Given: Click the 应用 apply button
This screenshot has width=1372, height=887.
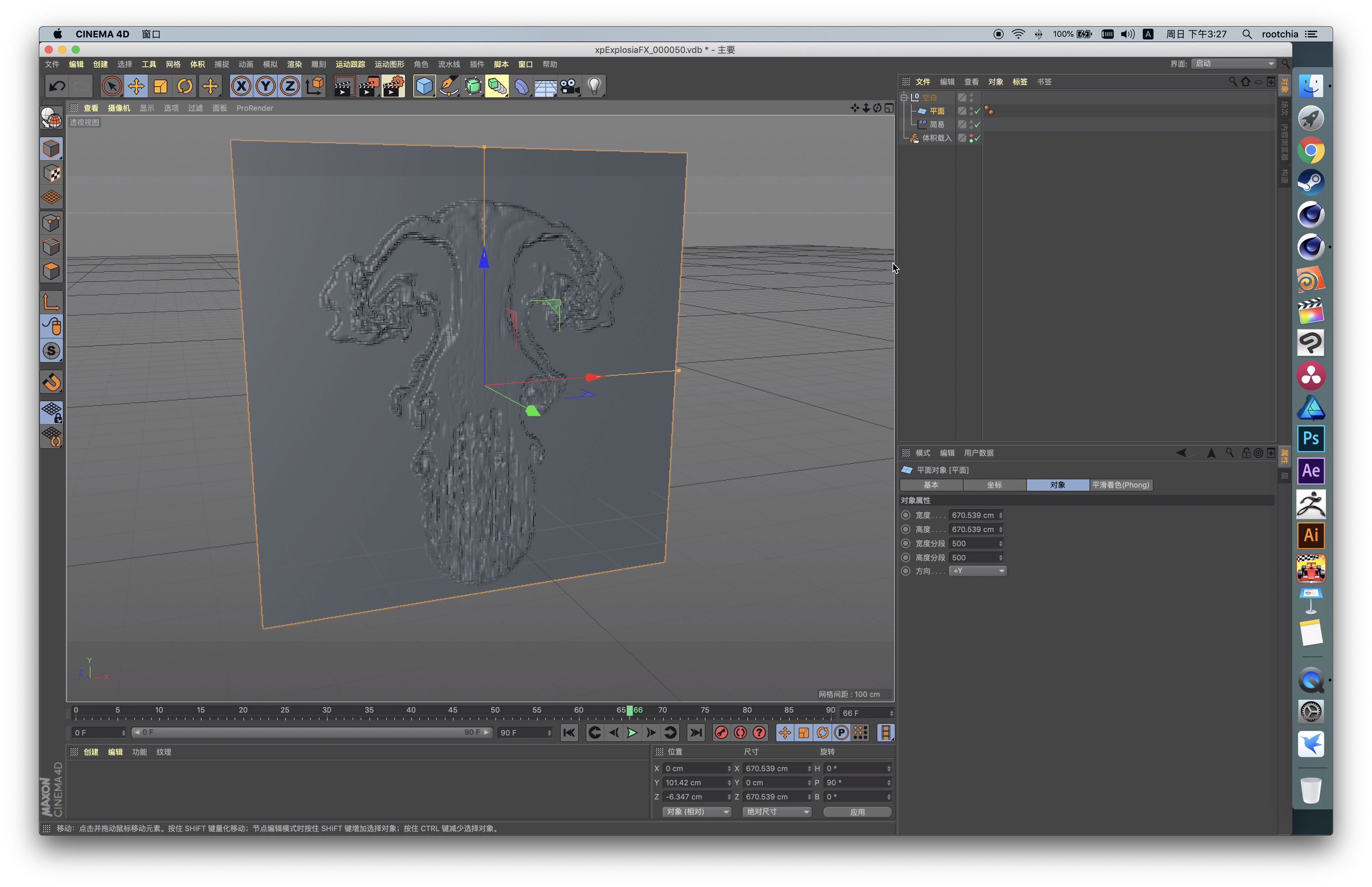Looking at the screenshot, I should click(857, 812).
